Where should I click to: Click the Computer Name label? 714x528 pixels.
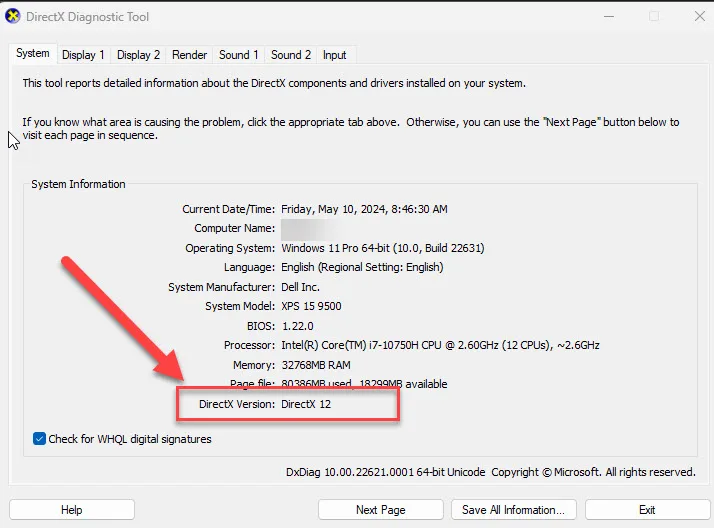coord(235,228)
